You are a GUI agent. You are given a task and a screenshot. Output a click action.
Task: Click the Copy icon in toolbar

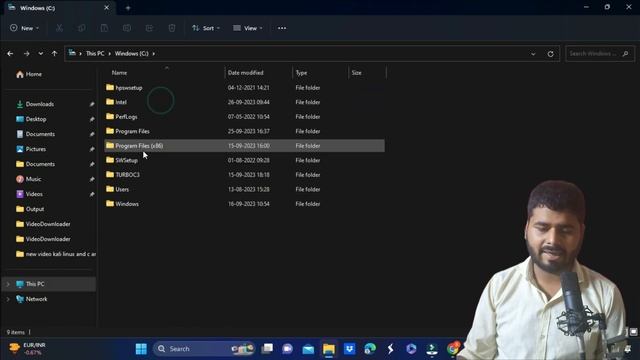[x=82, y=28]
